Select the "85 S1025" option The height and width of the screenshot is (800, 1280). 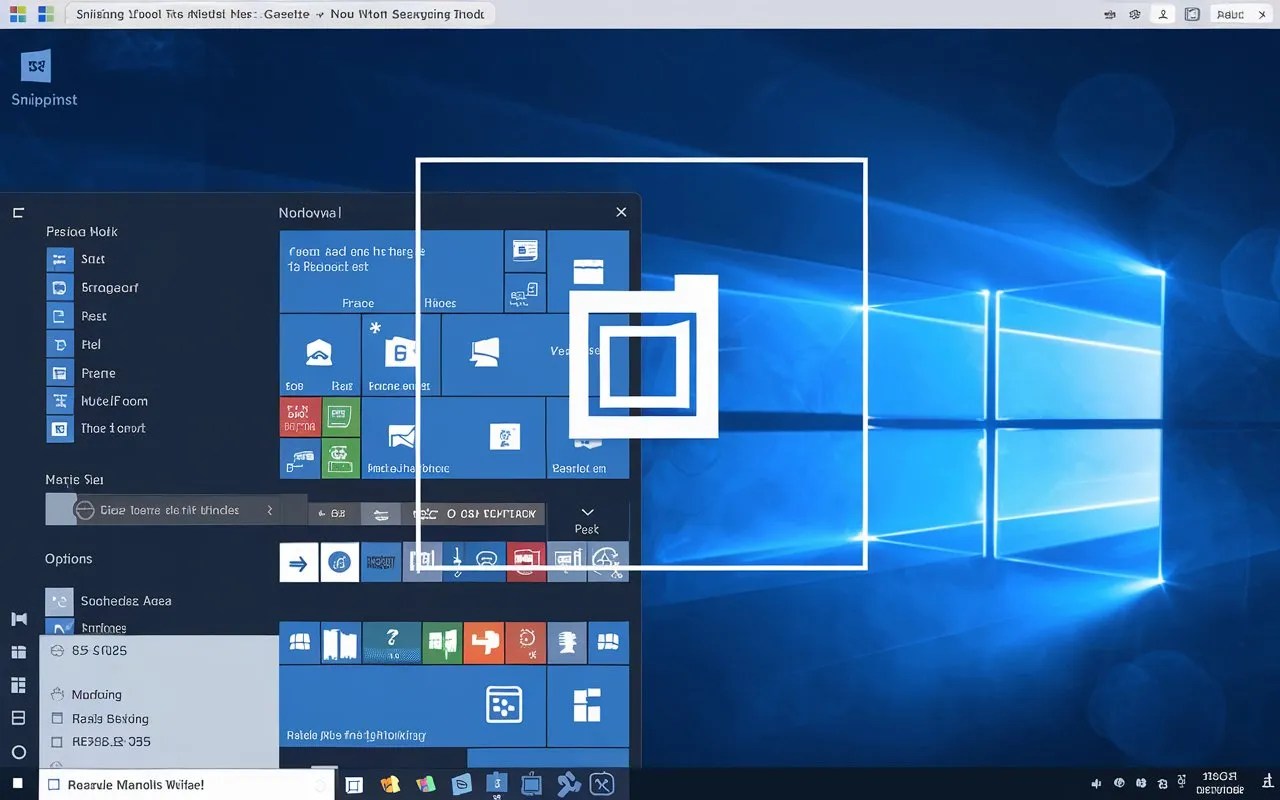[100, 651]
